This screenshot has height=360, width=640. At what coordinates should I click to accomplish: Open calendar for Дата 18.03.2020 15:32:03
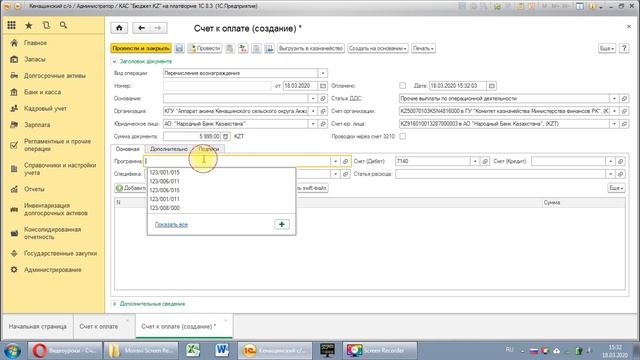pyautogui.click(x=492, y=86)
